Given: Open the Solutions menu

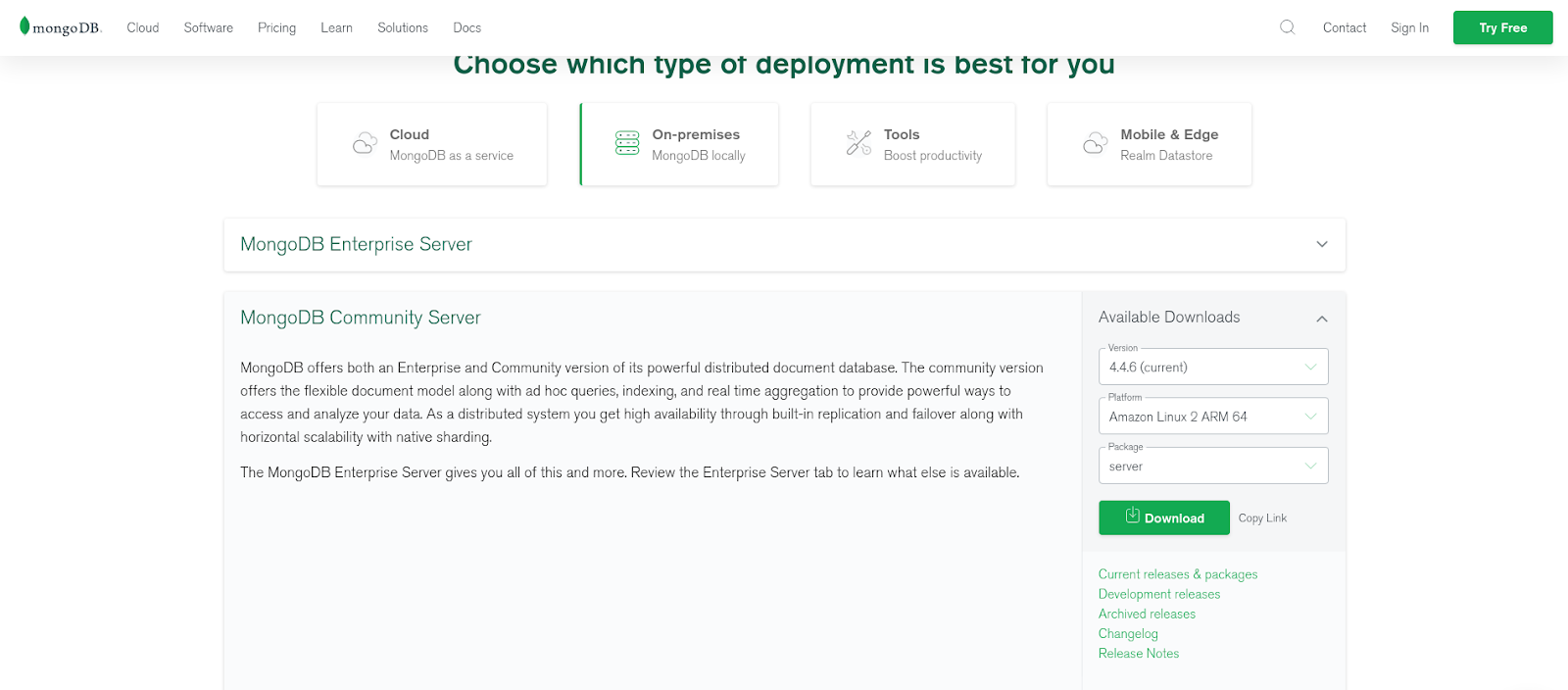Looking at the screenshot, I should tap(403, 27).
